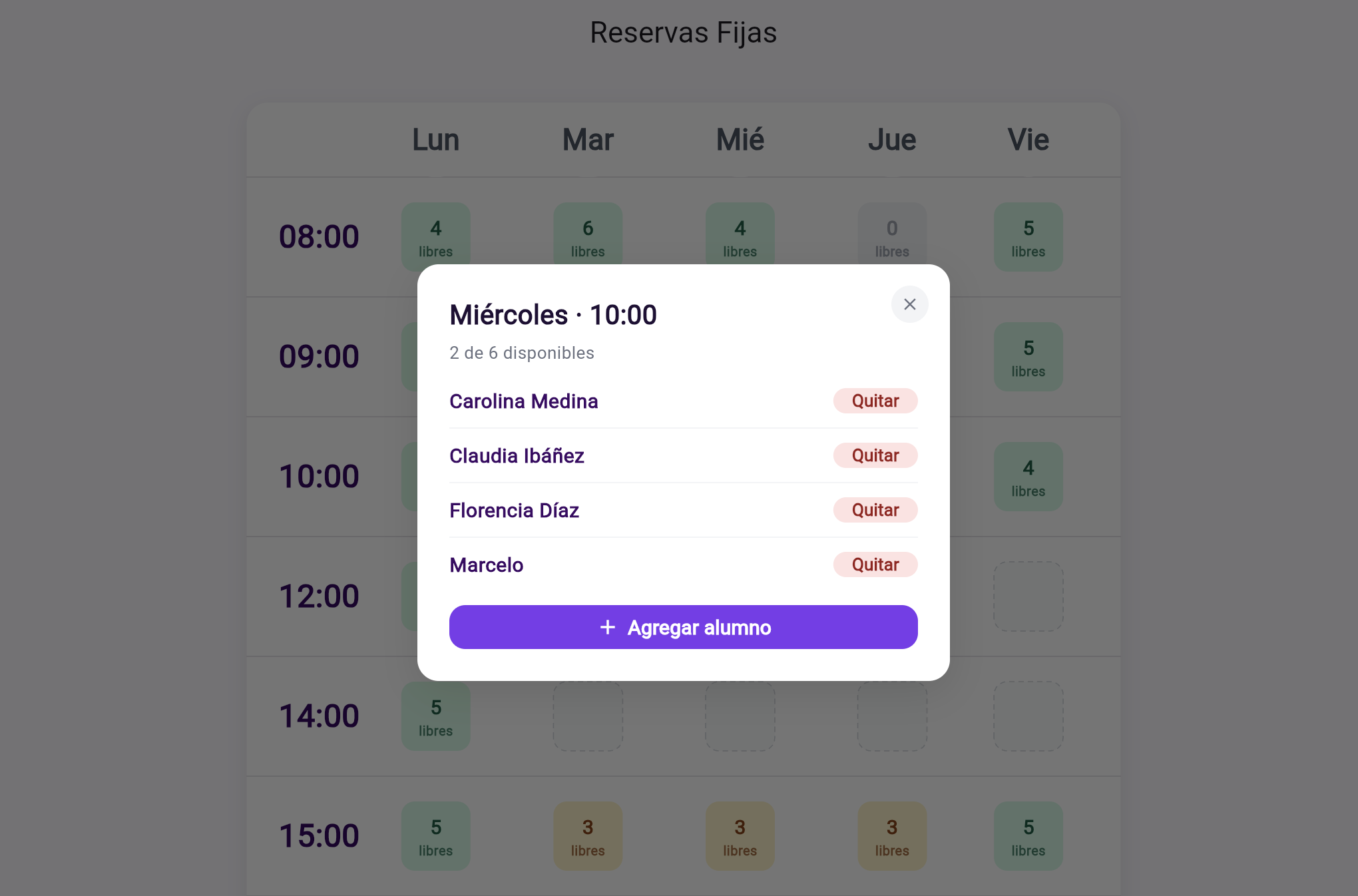Viewport: 1358px width, 896px height.
Task: Remove Marcelo using Quitar
Action: click(x=875, y=564)
